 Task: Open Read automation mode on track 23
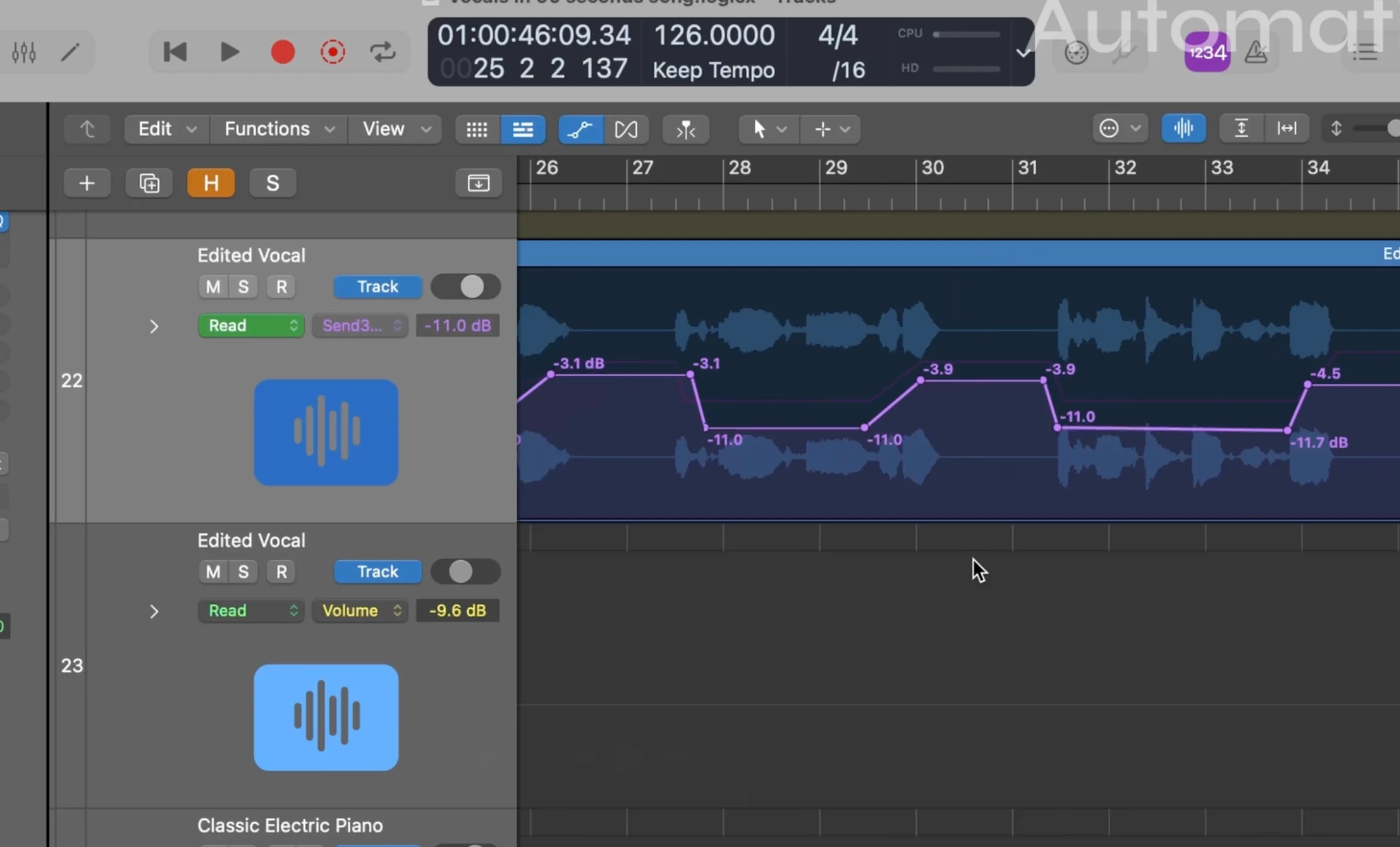pos(251,611)
